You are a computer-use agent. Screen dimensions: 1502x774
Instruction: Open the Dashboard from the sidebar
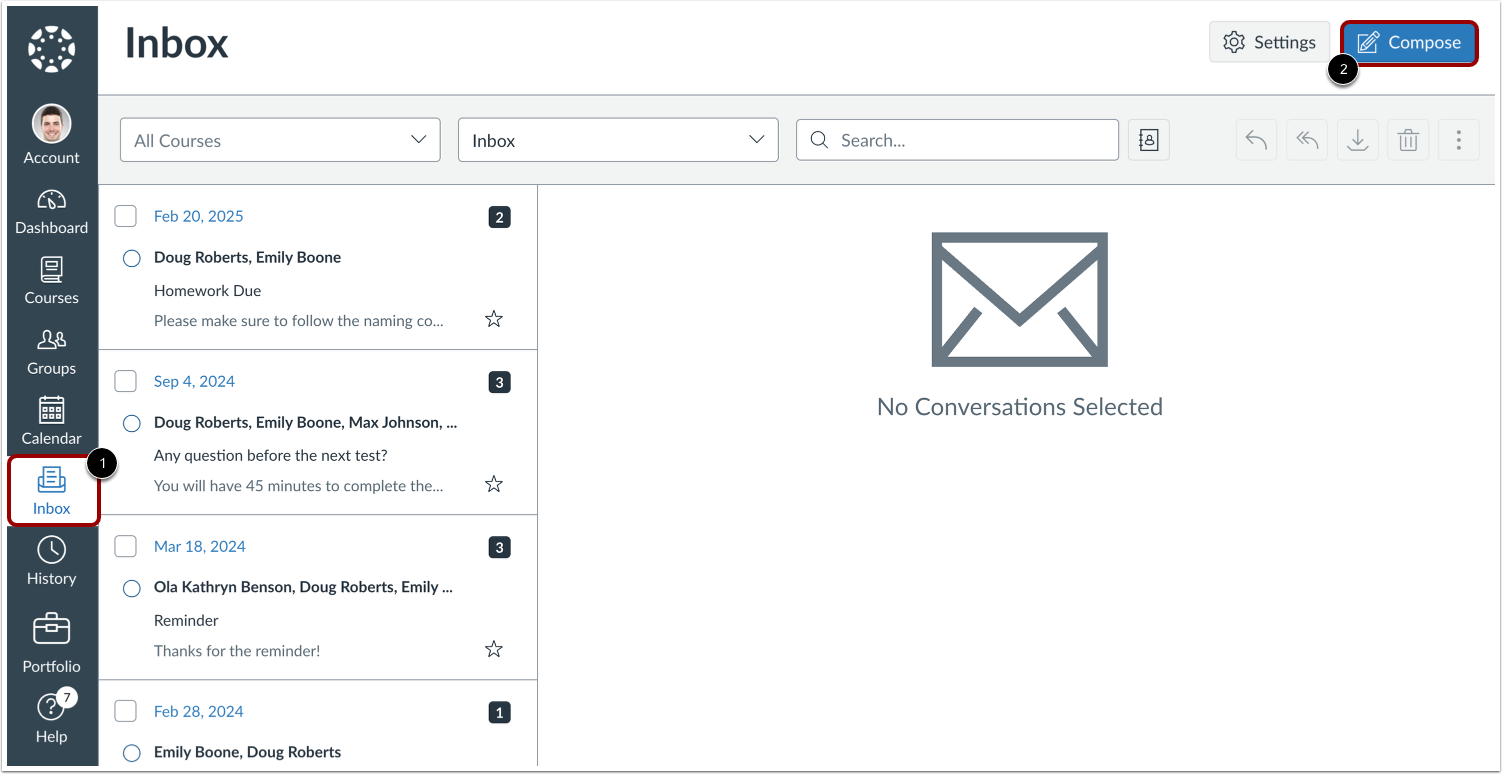point(51,212)
